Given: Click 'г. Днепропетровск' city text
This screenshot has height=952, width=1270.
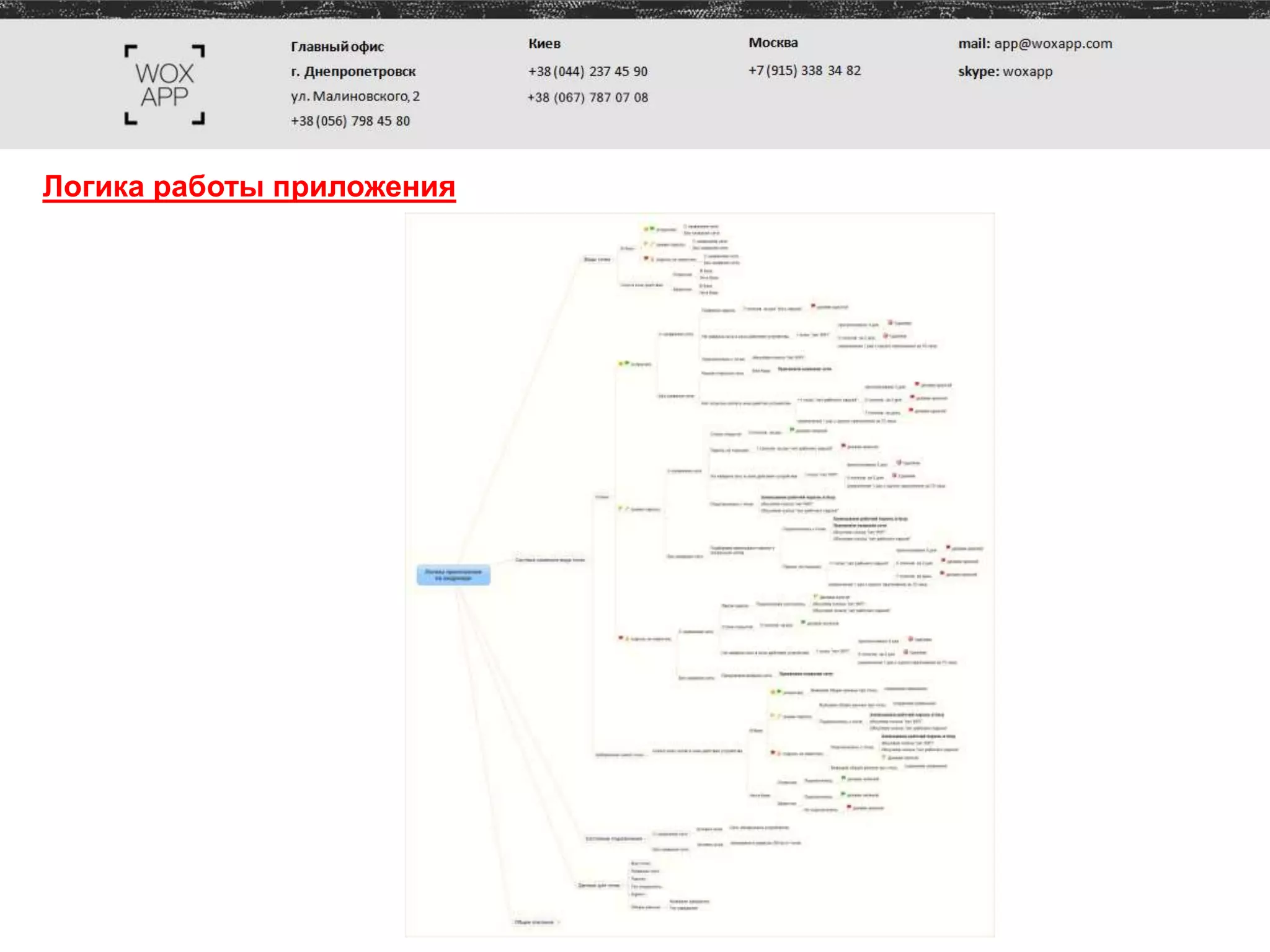Looking at the screenshot, I should coord(353,72).
